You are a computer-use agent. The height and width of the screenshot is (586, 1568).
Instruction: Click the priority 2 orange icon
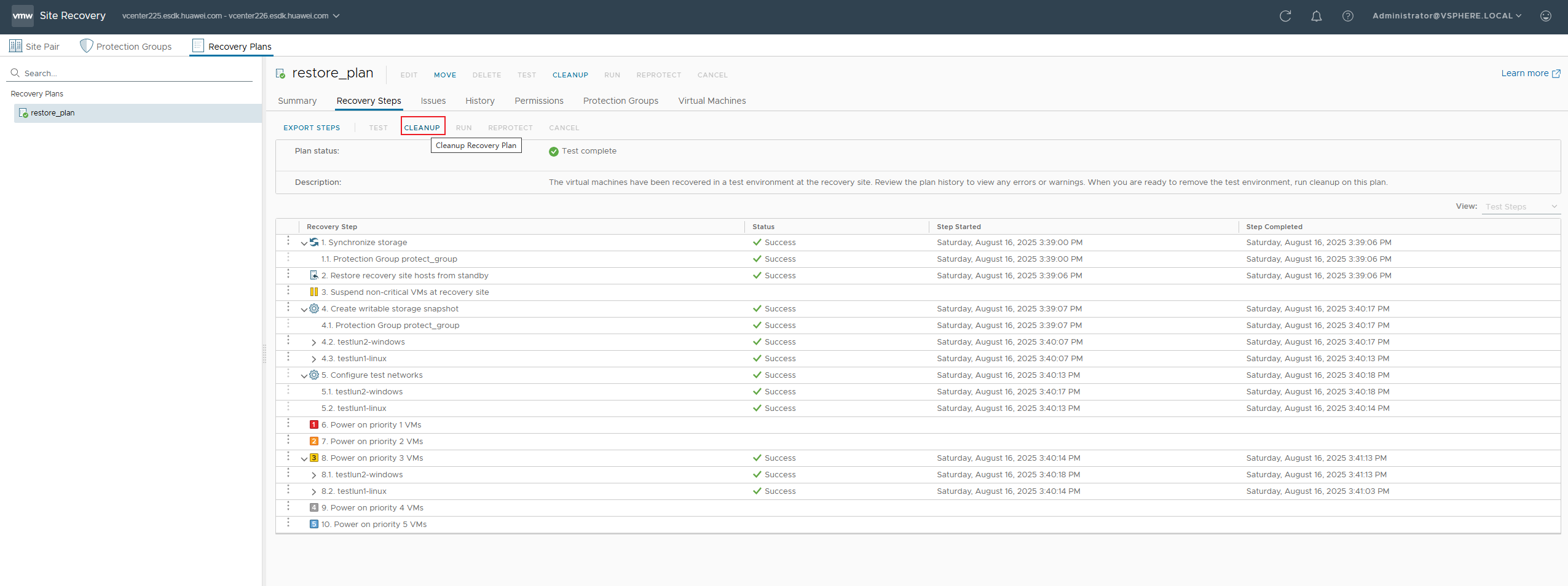pyautogui.click(x=314, y=441)
